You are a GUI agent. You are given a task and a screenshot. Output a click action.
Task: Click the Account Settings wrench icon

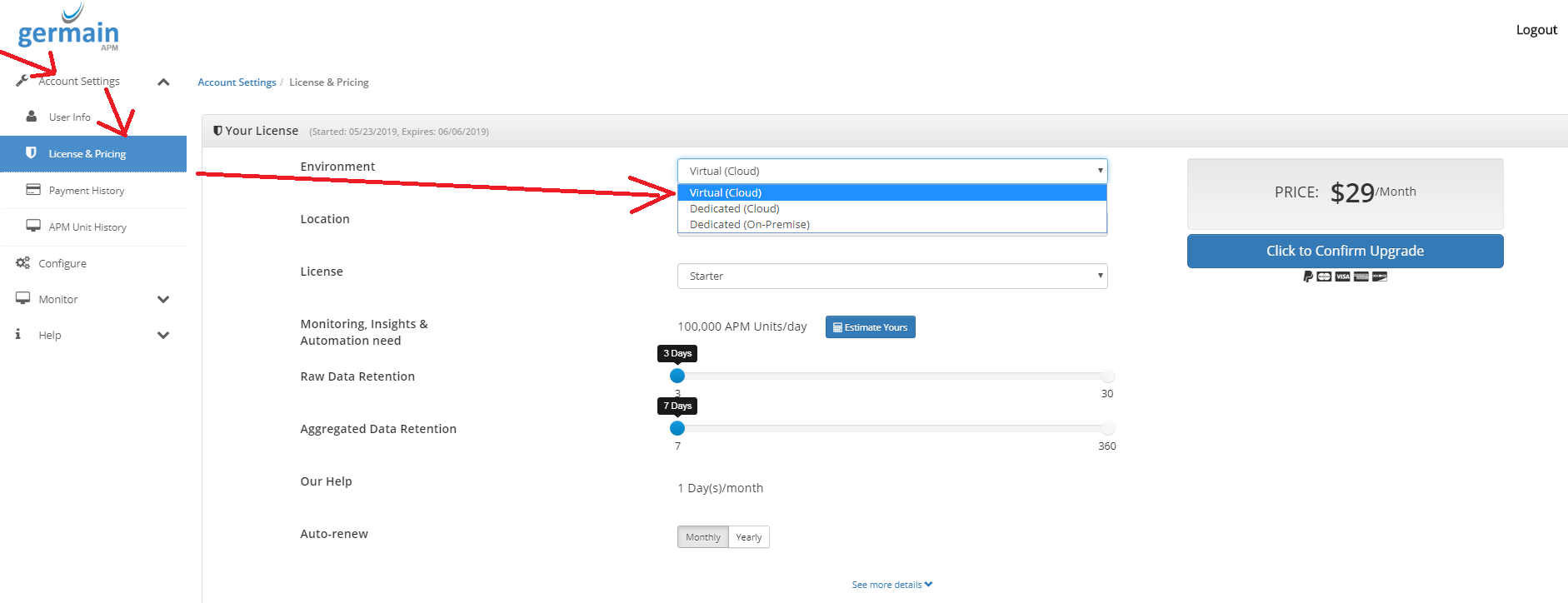click(x=22, y=81)
